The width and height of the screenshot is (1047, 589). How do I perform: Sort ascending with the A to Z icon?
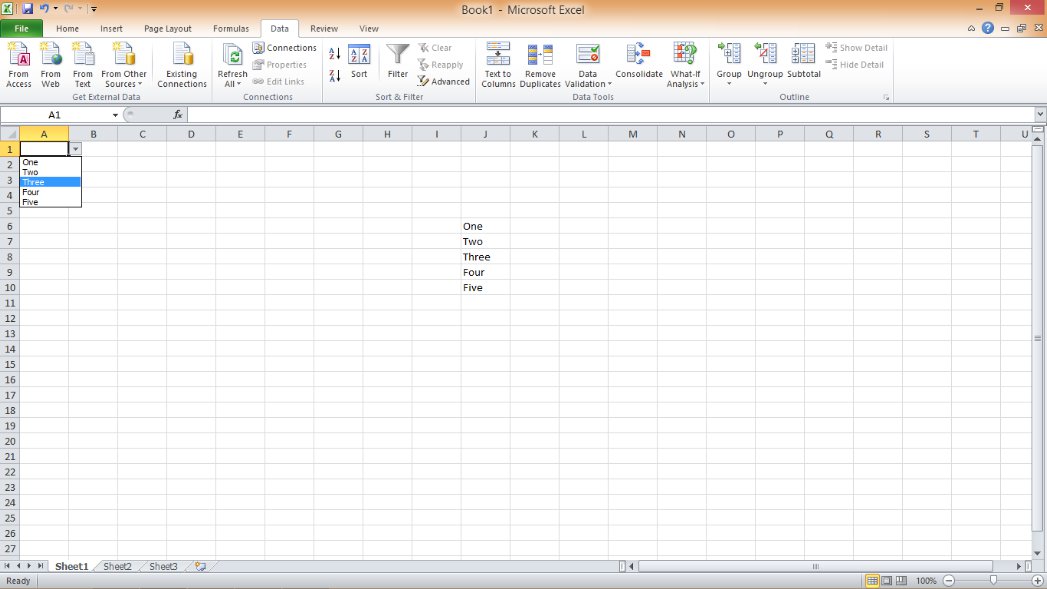click(x=335, y=54)
